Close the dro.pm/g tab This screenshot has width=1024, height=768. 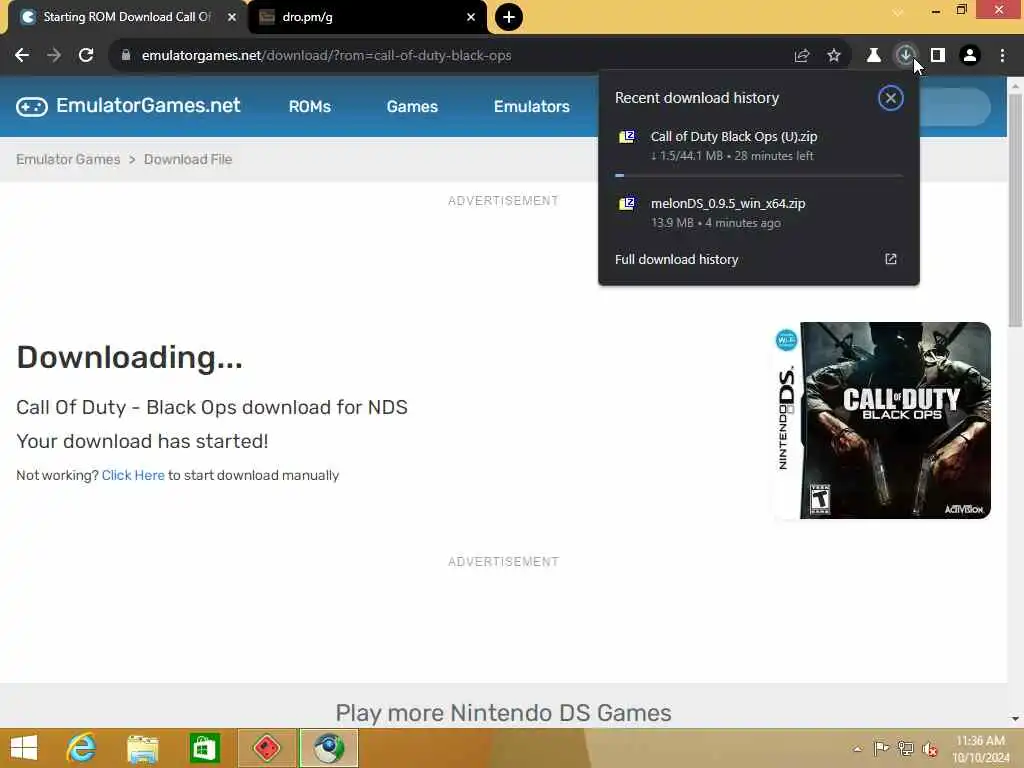coord(471,17)
